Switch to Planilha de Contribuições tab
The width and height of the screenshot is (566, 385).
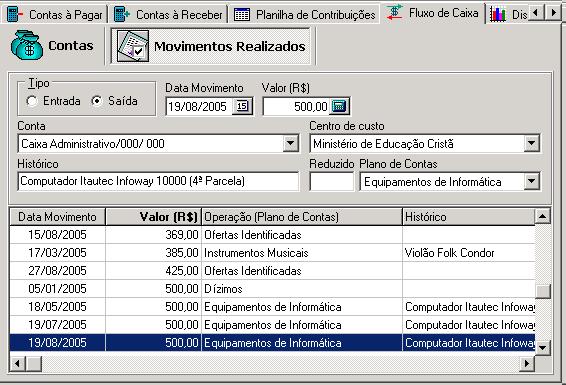pyautogui.click(x=304, y=15)
